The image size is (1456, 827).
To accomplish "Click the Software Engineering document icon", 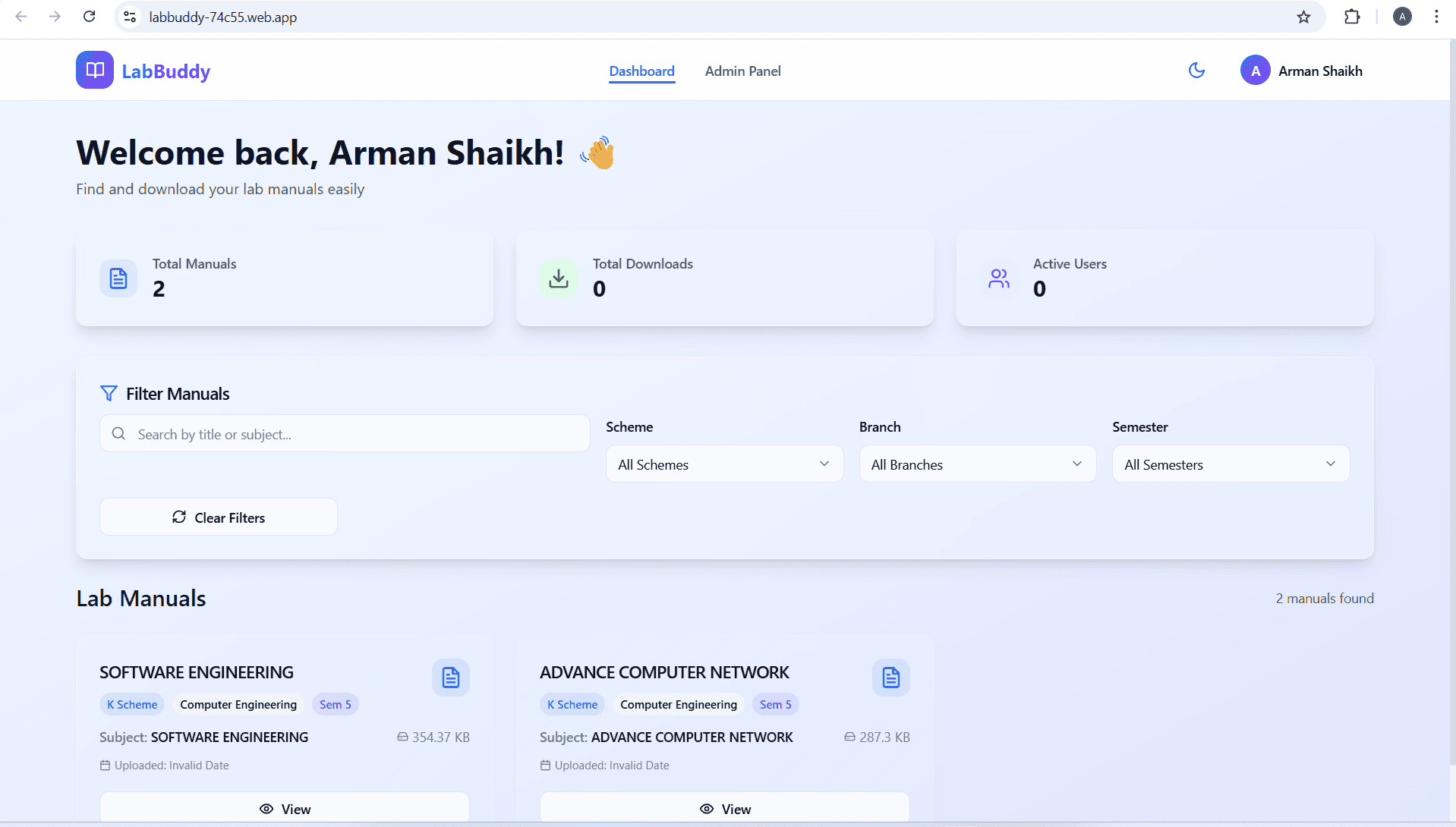I will tap(451, 678).
